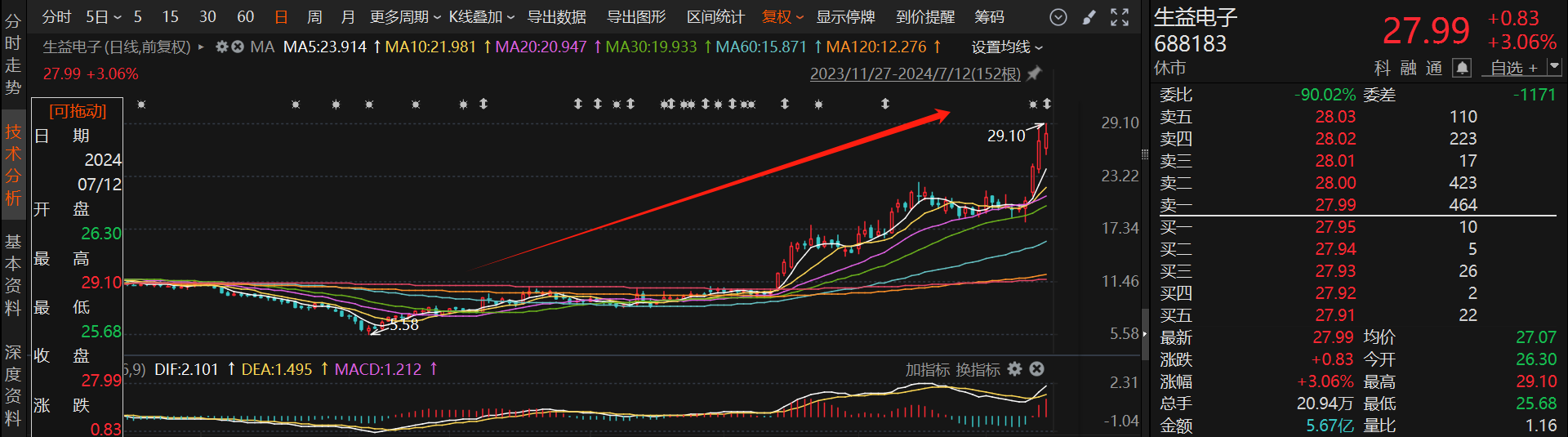Open the circled down-arrow toolbar icon

tap(1058, 17)
